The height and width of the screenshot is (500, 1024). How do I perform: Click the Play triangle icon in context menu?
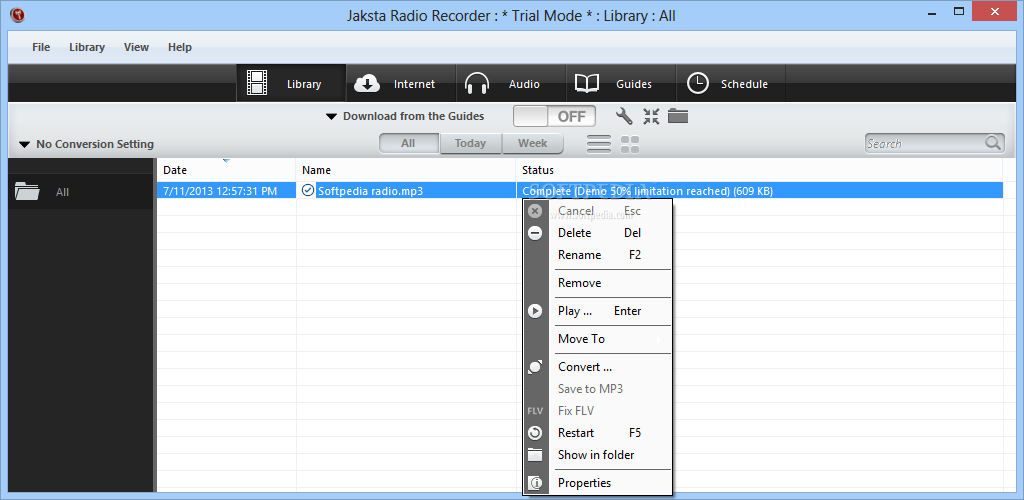(x=535, y=311)
